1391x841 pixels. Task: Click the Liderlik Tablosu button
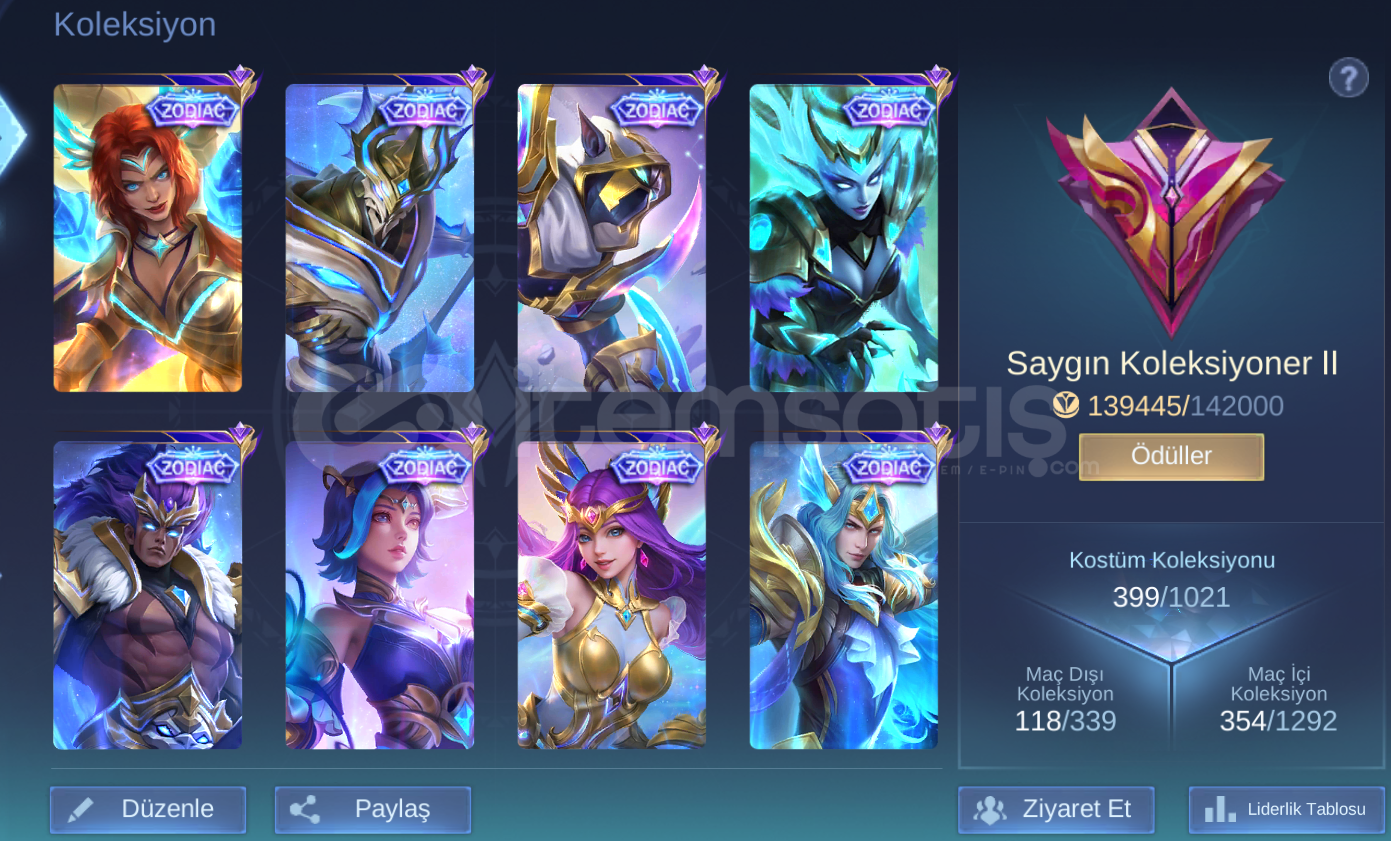(x=1287, y=809)
